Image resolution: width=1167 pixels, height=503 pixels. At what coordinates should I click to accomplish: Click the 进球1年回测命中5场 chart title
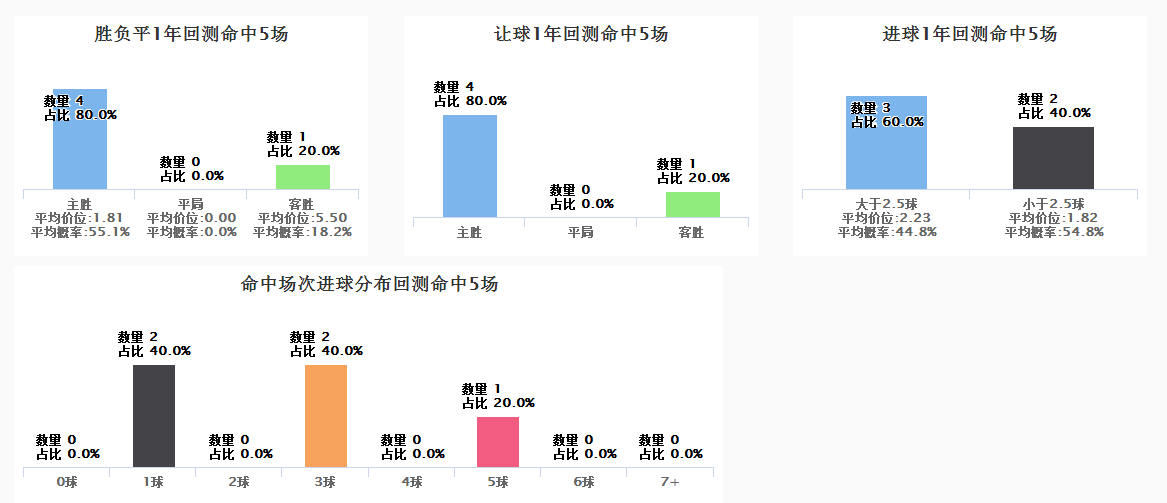970,34
